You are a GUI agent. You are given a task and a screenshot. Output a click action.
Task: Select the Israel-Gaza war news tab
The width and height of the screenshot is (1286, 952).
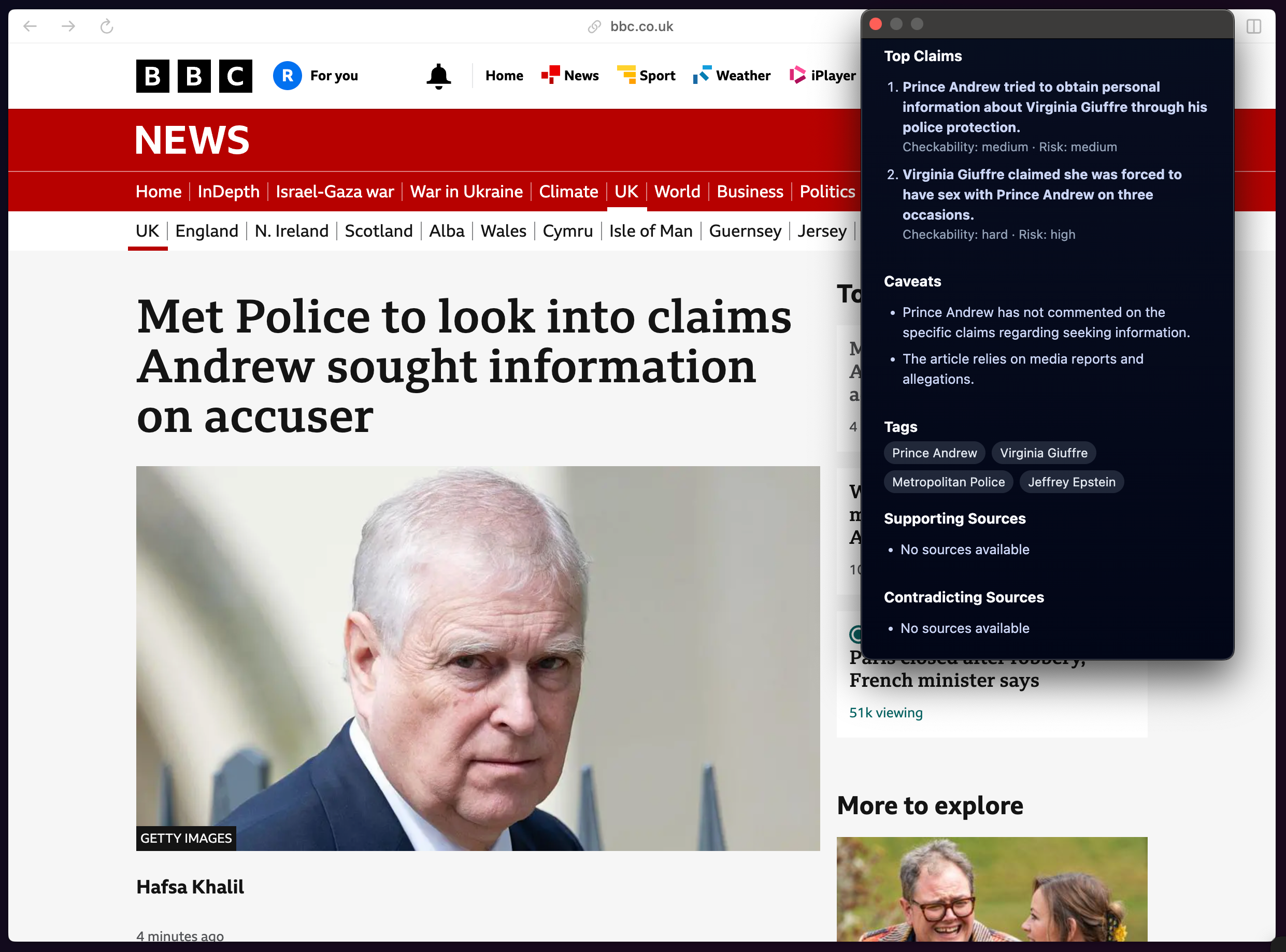click(x=334, y=191)
